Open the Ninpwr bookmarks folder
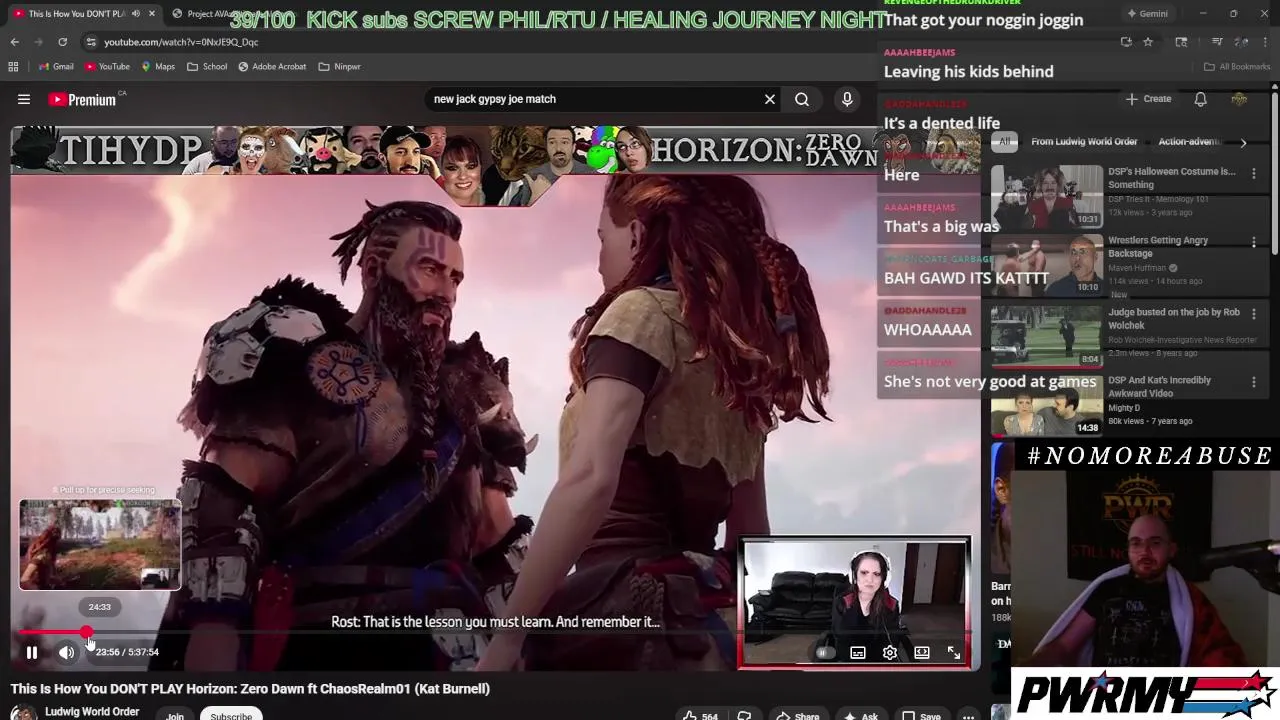Viewport: 1280px width, 720px height. pyautogui.click(x=339, y=67)
